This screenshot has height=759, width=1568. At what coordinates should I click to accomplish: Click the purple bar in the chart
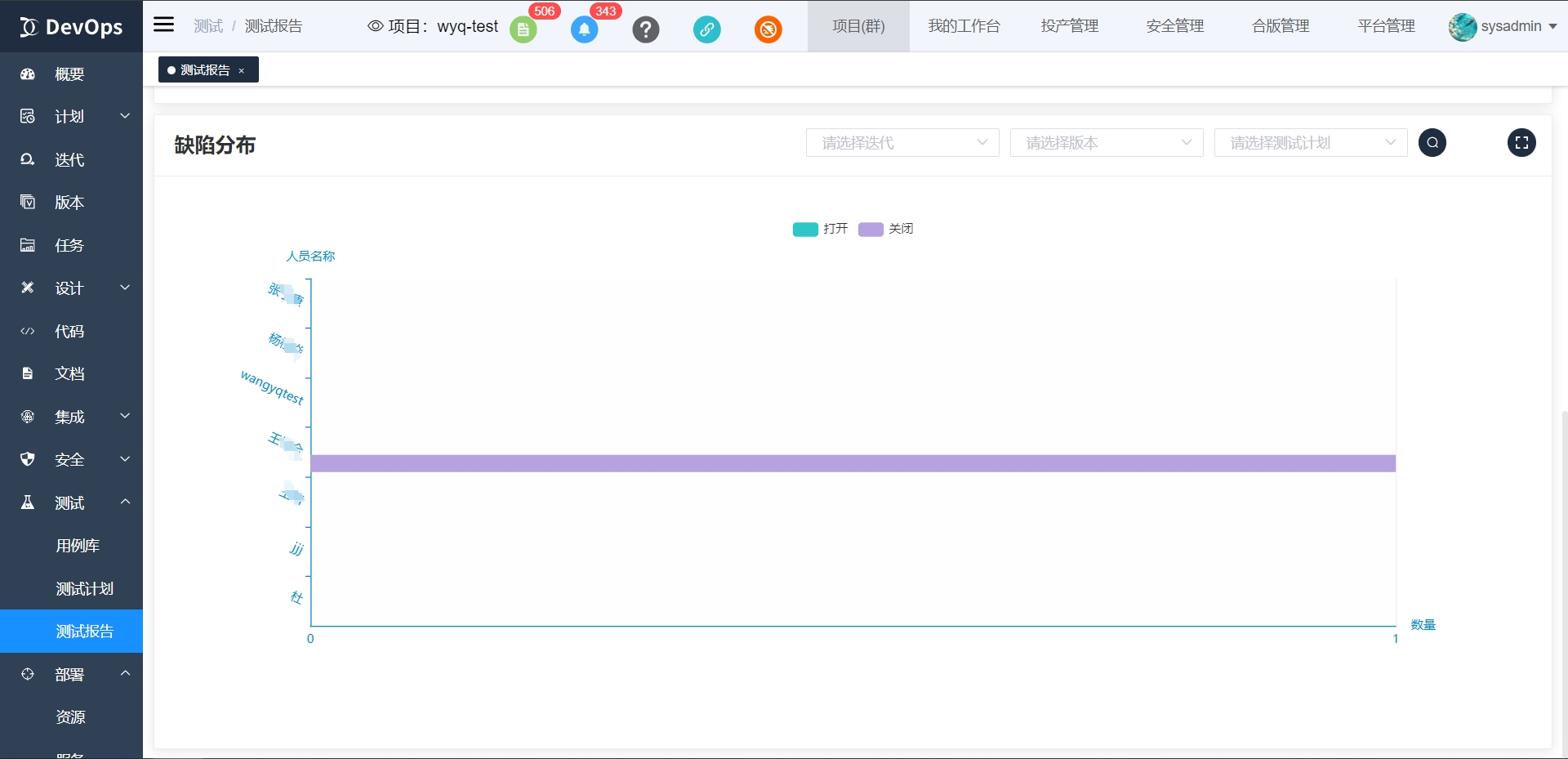pos(854,463)
